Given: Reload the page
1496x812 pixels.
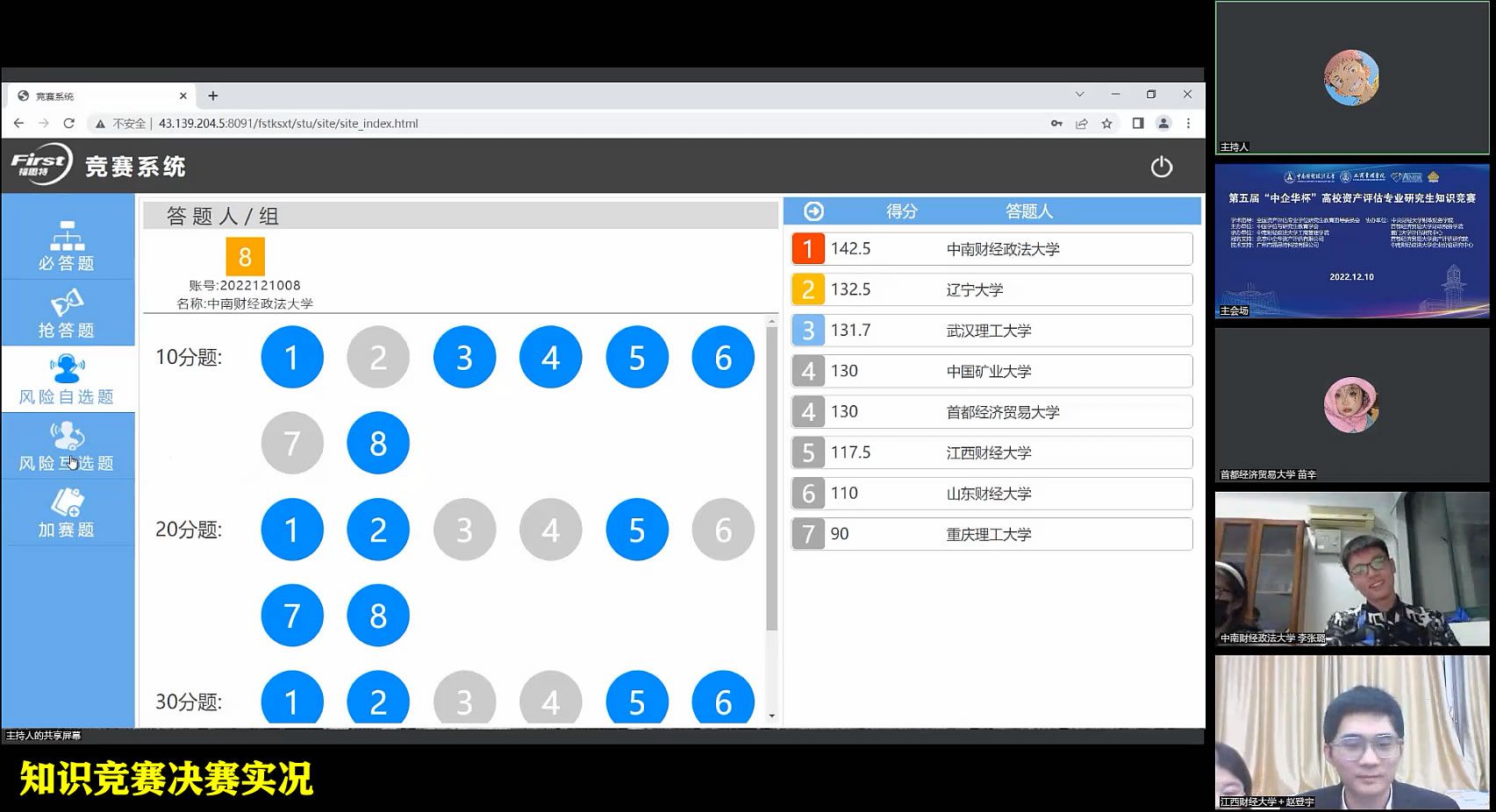Looking at the screenshot, I should point(68,124).
